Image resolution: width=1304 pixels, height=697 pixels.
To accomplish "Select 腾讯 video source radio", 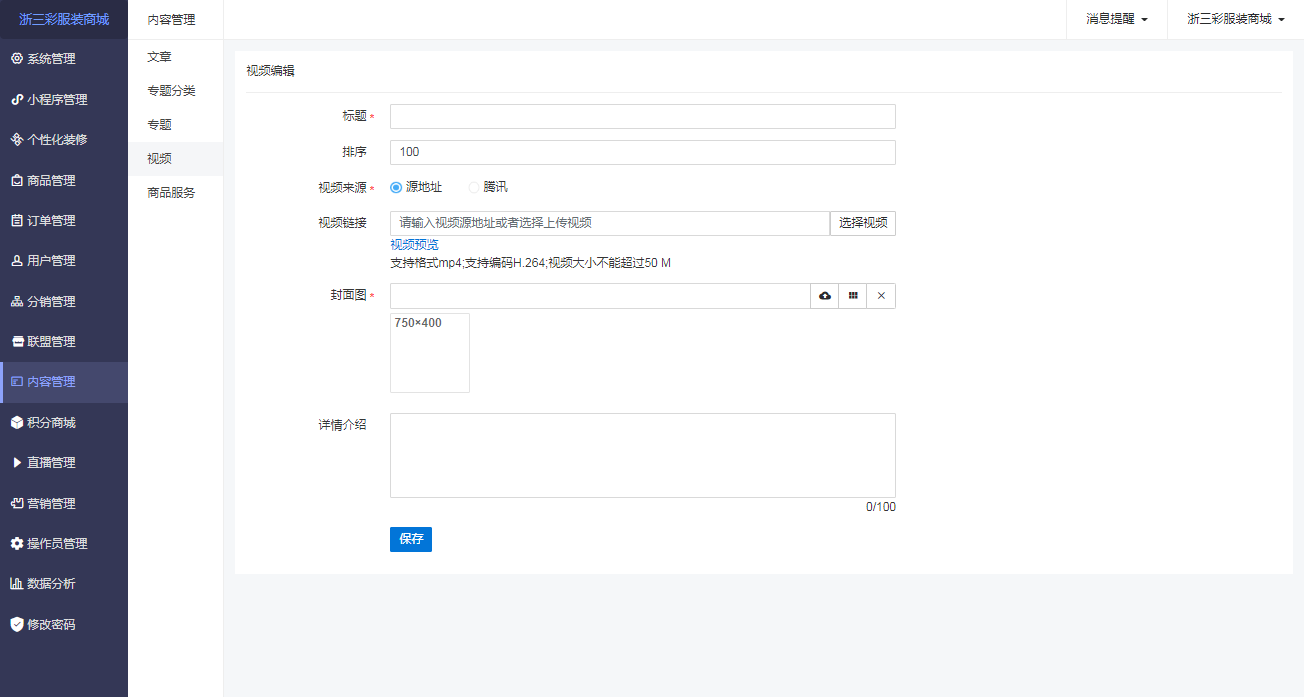I will pos(474,187).
